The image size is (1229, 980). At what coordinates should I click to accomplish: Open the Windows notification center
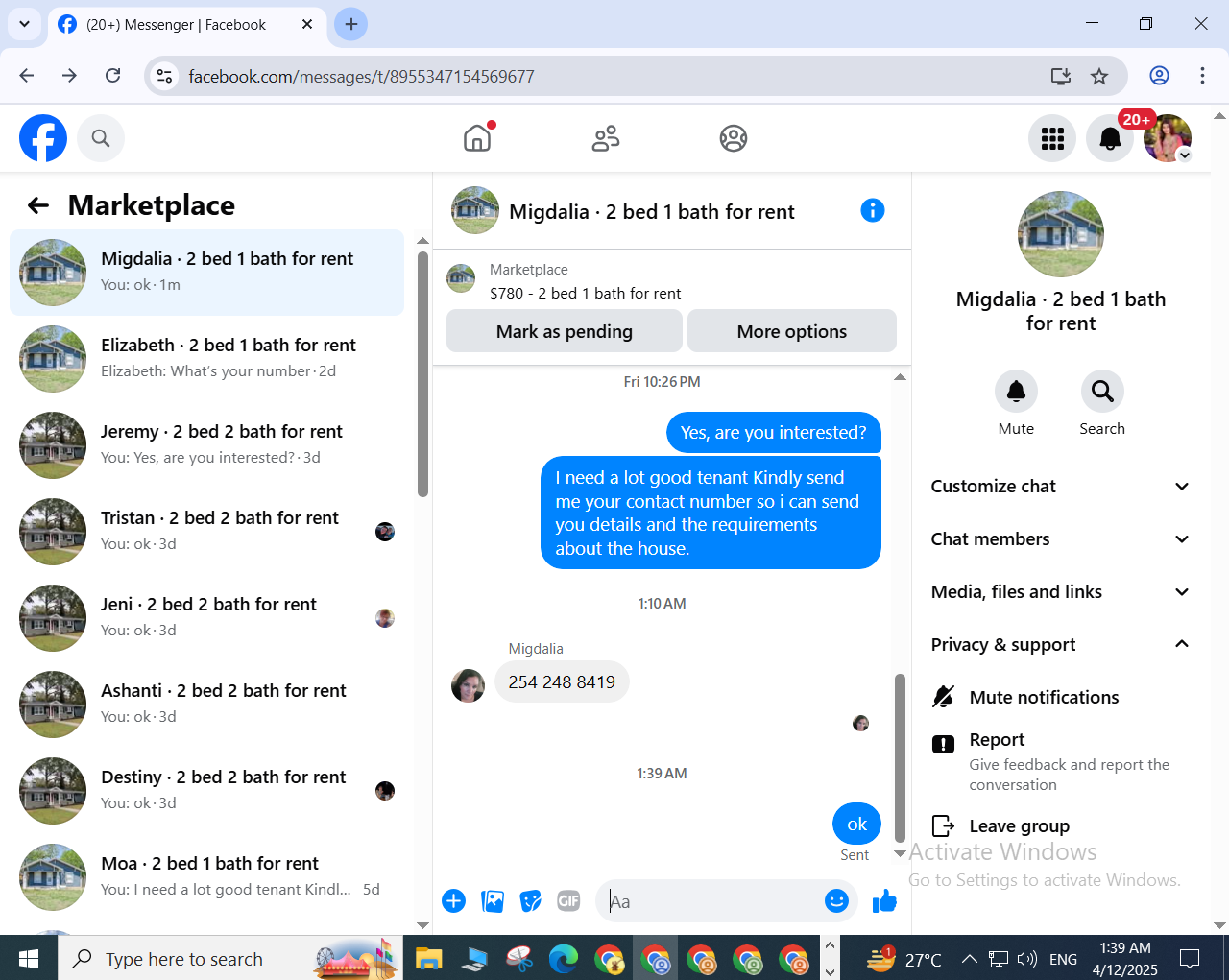point(1190,958)
